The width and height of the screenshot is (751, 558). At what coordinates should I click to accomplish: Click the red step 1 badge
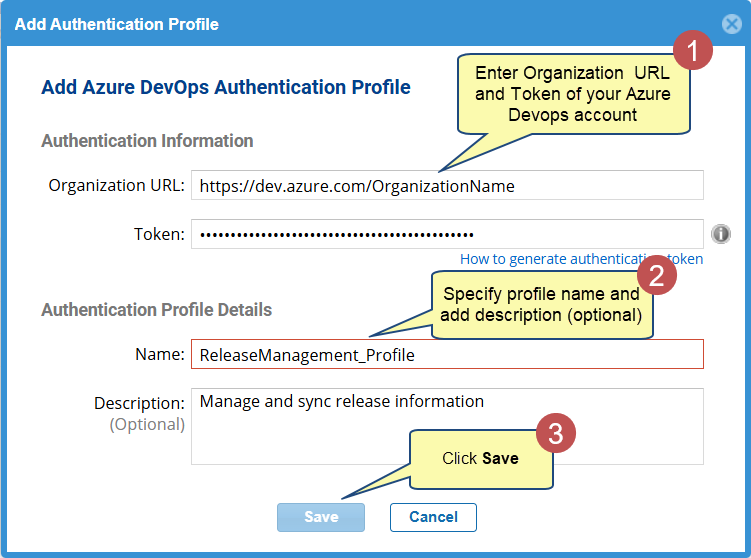coord(691,50)
